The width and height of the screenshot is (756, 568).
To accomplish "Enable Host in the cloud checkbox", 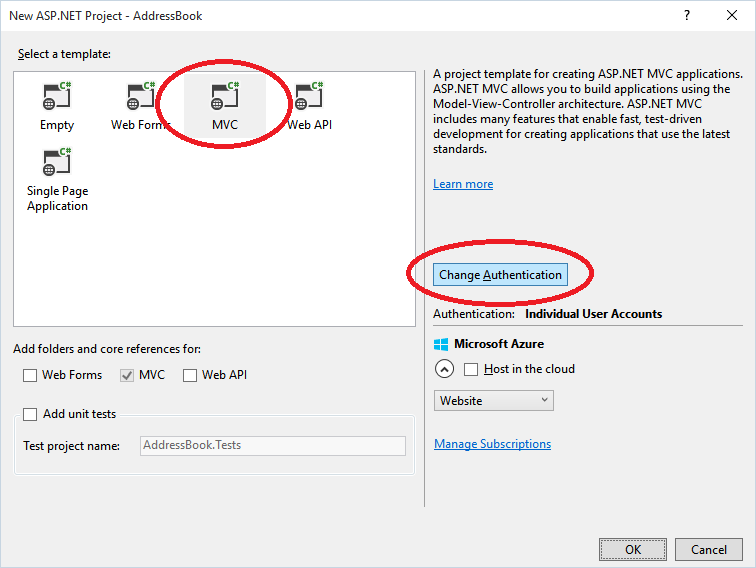I will [471, 369].
